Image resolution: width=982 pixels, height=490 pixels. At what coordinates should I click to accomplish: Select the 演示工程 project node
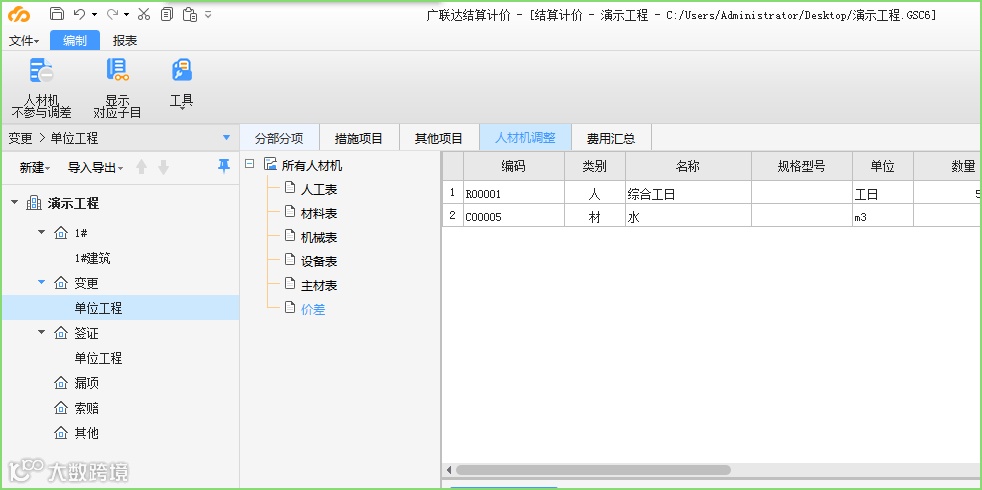click(73, 204)
